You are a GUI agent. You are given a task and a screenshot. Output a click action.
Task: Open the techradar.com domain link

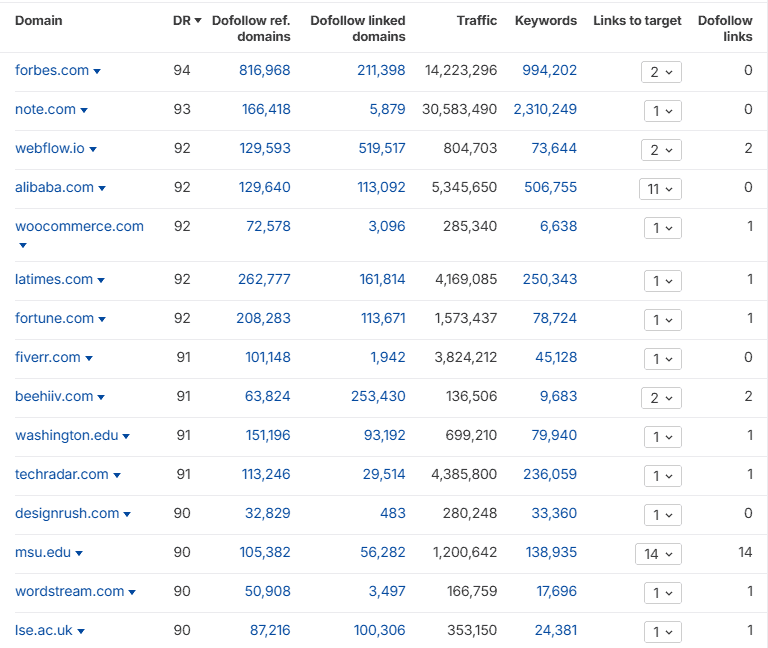[62, 474]
